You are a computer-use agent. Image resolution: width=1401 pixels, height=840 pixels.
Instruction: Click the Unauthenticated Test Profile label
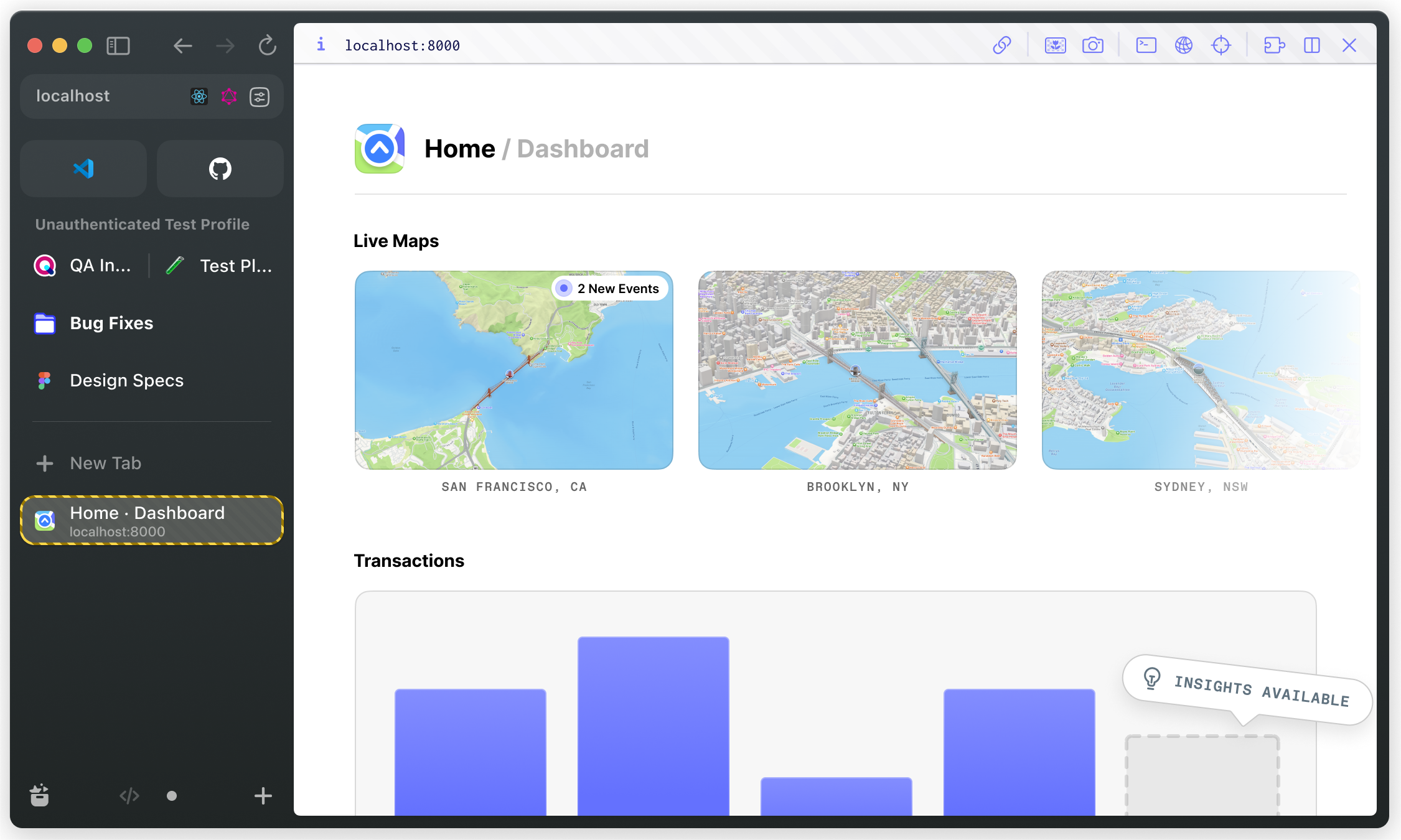pos(143,225)
